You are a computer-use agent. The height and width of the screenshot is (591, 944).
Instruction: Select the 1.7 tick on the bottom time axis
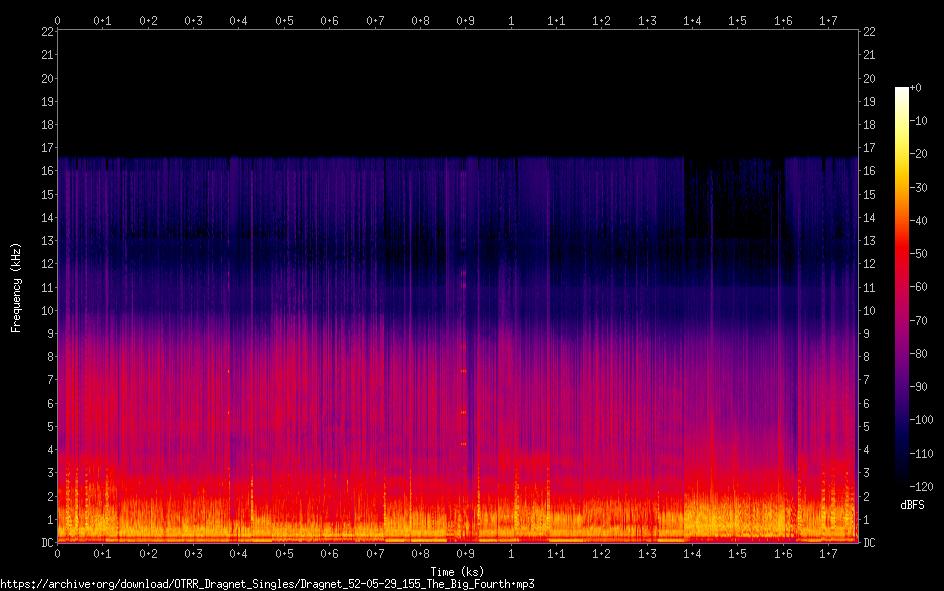[828, 553]
